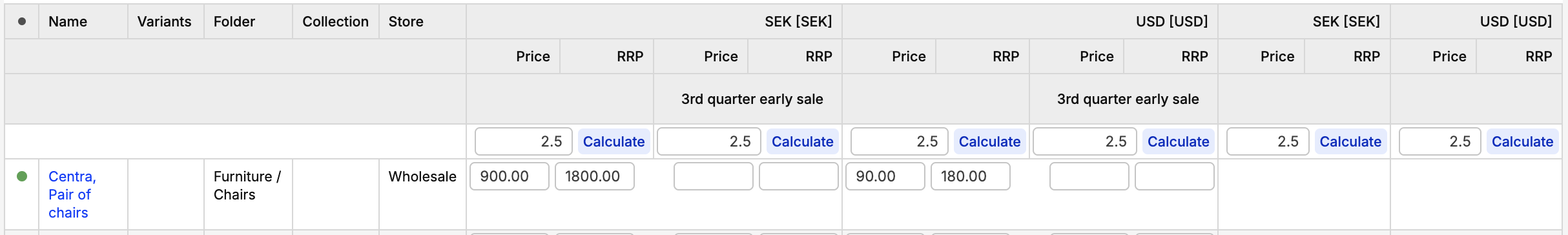Click Calculate under SEK 3rd quarter early sale
This screenshot has width=1568, height=235.
coord(802,141)
